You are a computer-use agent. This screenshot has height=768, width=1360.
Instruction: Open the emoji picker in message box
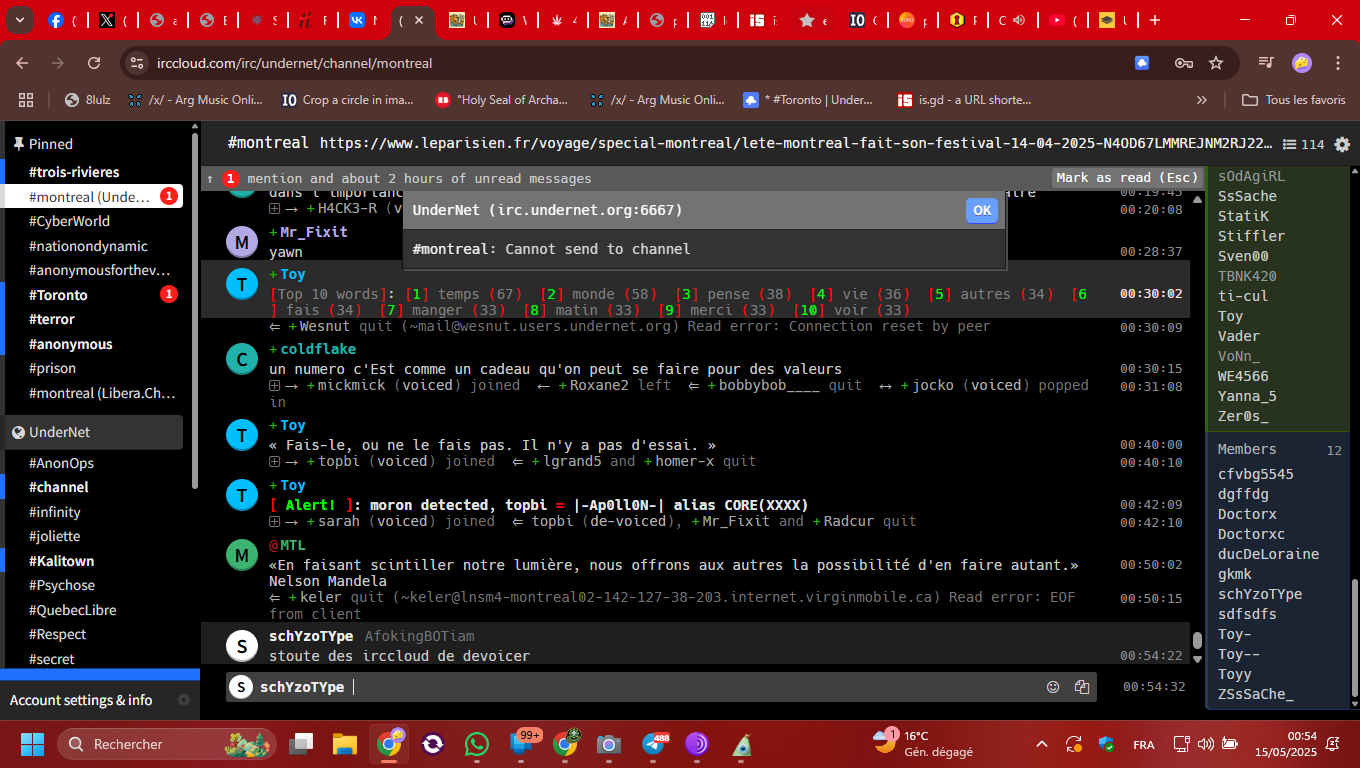[1052, 687]
